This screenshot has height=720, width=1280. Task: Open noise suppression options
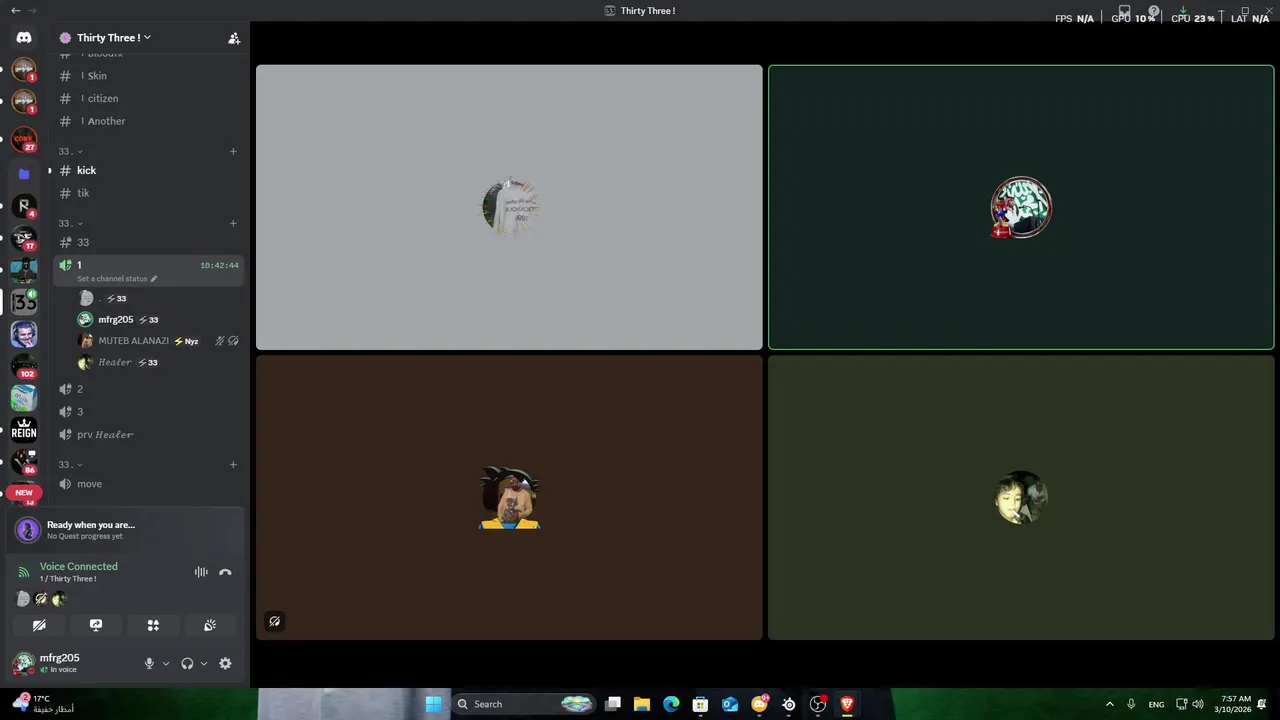click(x=201, y=572)
